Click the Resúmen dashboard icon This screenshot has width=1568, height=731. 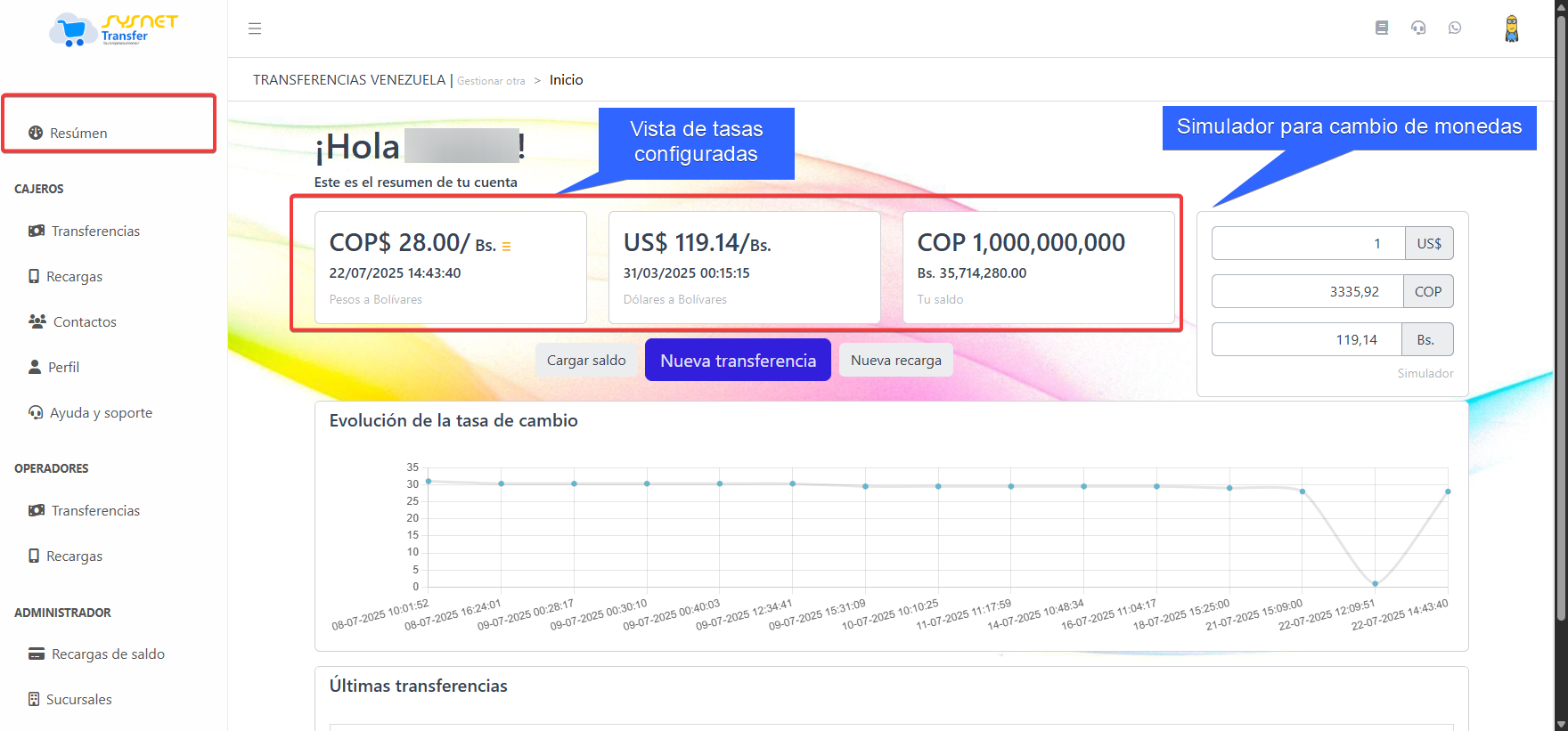(36, 133)
